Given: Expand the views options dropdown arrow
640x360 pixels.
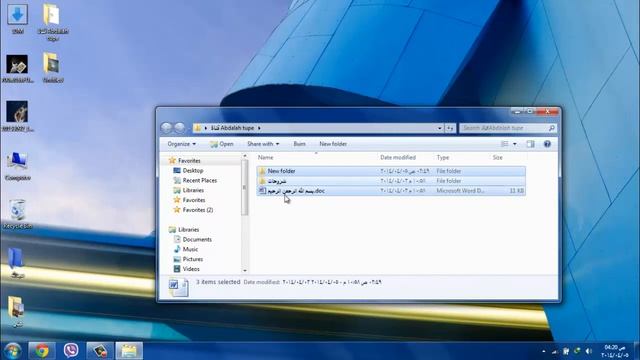Looking at the screenshot, I should click(x=515, y=144).
